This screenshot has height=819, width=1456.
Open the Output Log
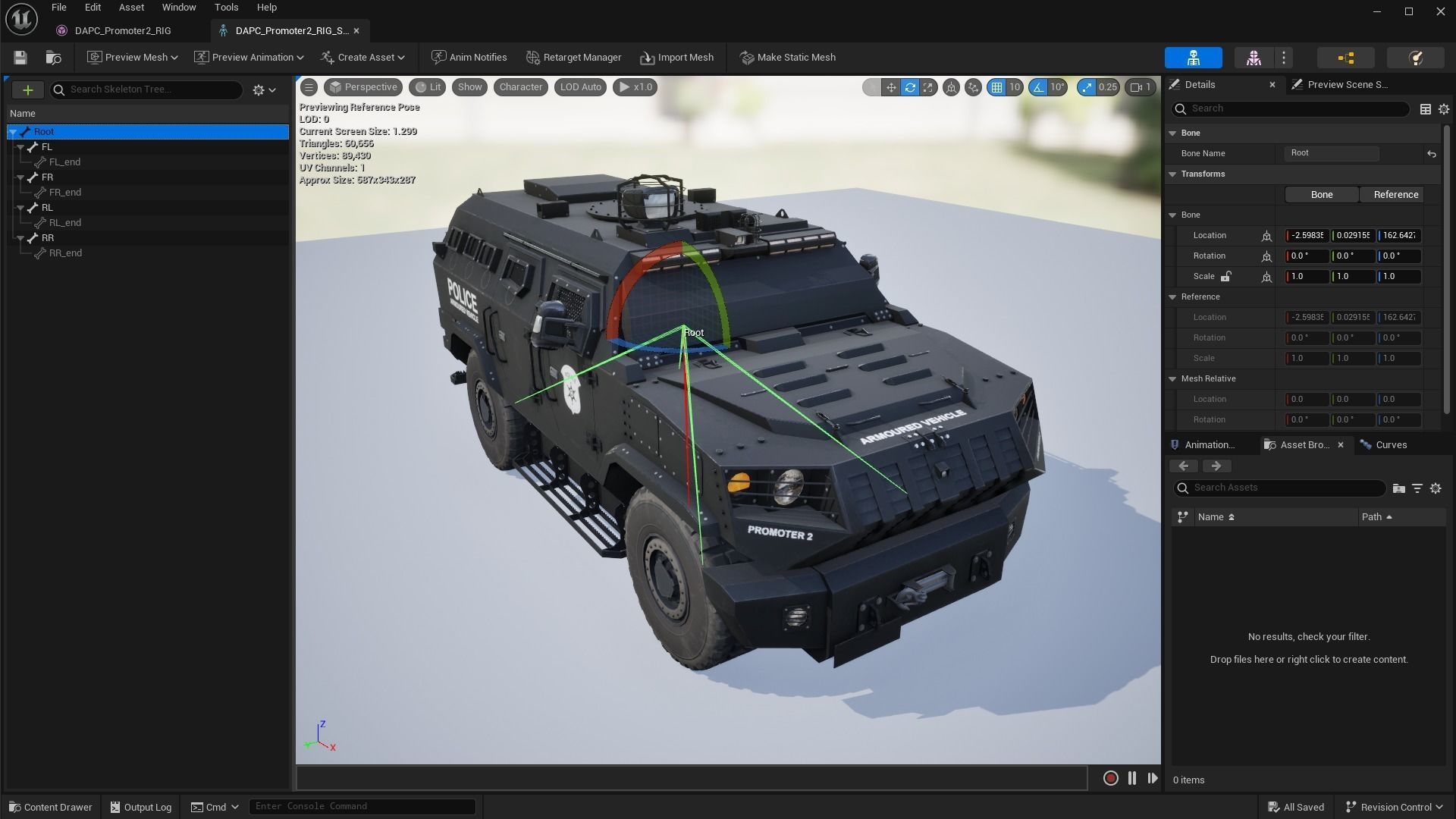[x=141, y=807]
